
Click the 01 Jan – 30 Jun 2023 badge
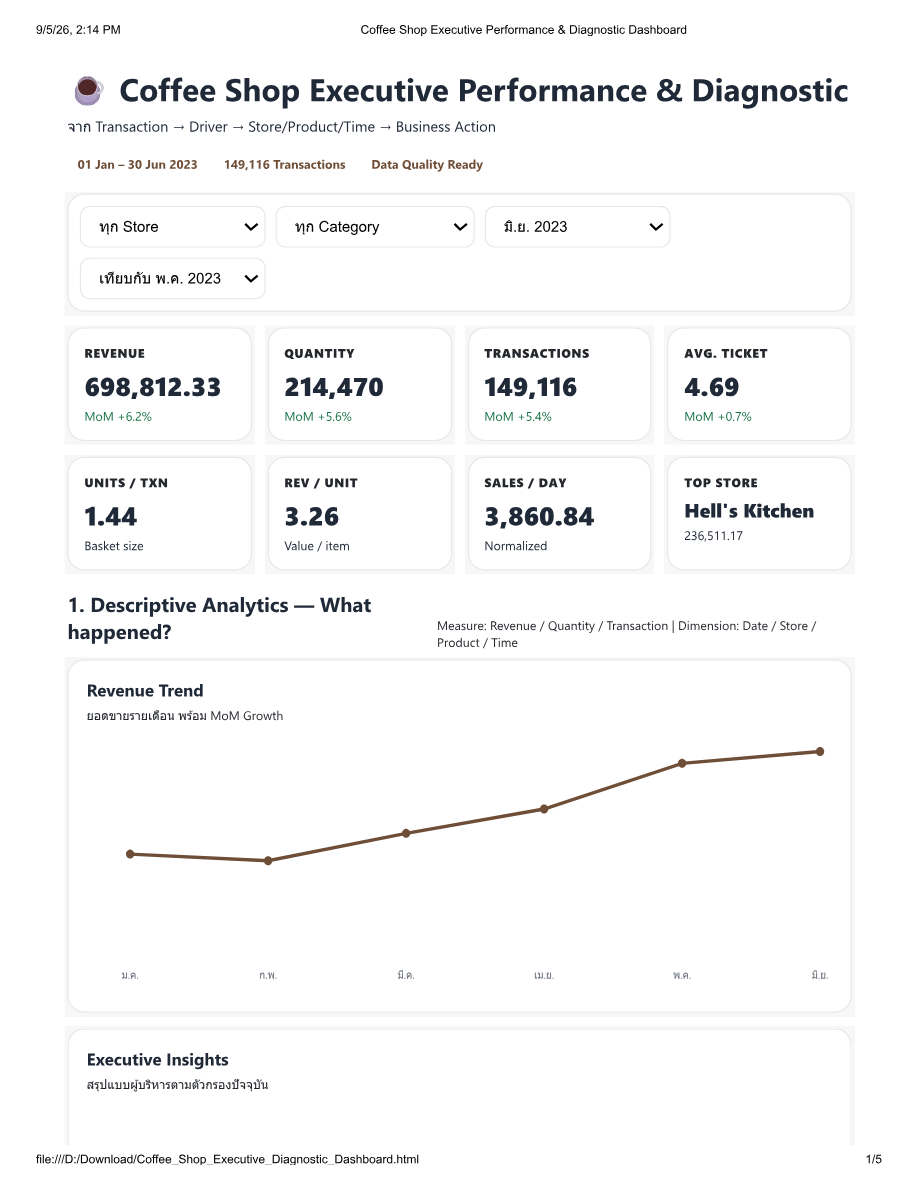[x=137, y=164]
